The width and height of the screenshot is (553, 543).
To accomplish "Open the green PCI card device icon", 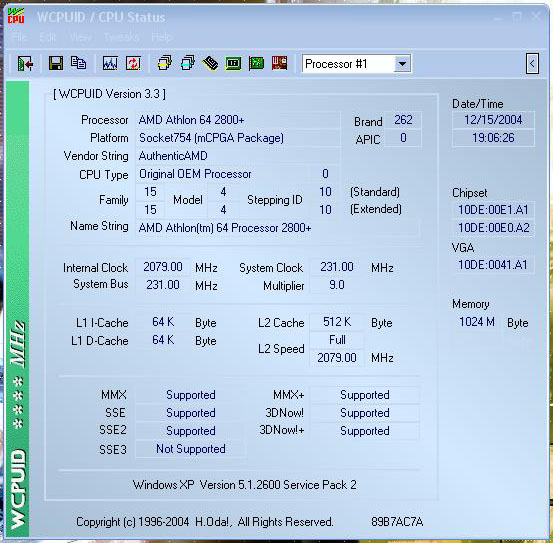I will 256,63.
